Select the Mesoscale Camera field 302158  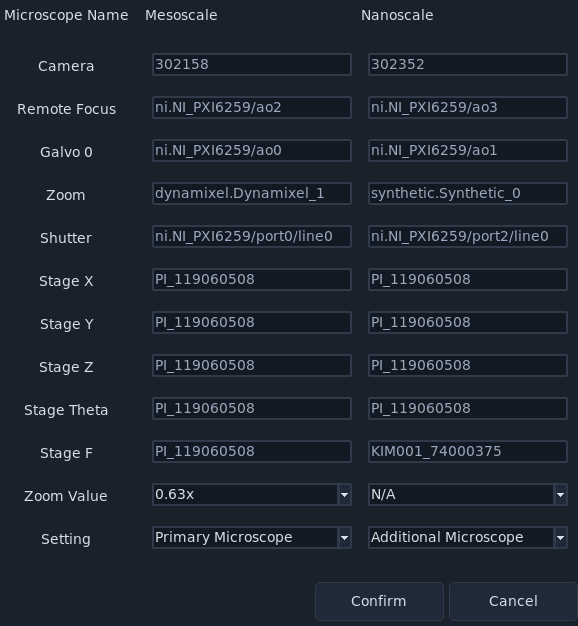point(252,64)
